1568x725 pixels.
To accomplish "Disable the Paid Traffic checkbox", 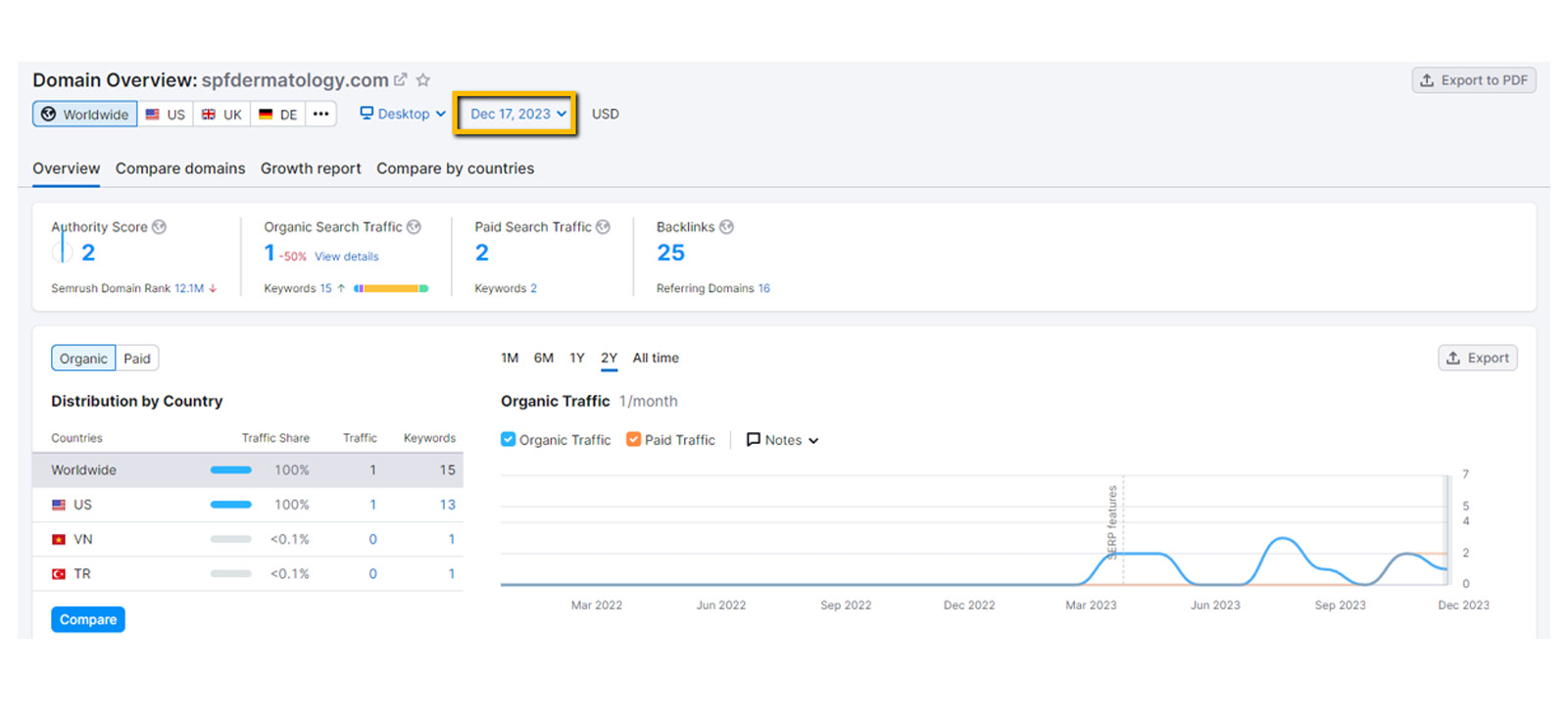I will [x=633, y=440].
